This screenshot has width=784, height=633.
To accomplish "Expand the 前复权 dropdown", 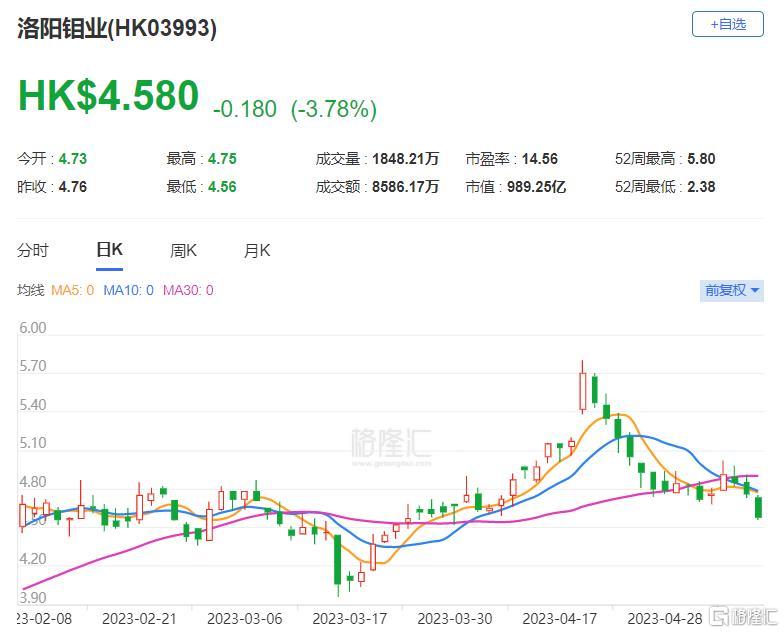I will tap(732, 290).
